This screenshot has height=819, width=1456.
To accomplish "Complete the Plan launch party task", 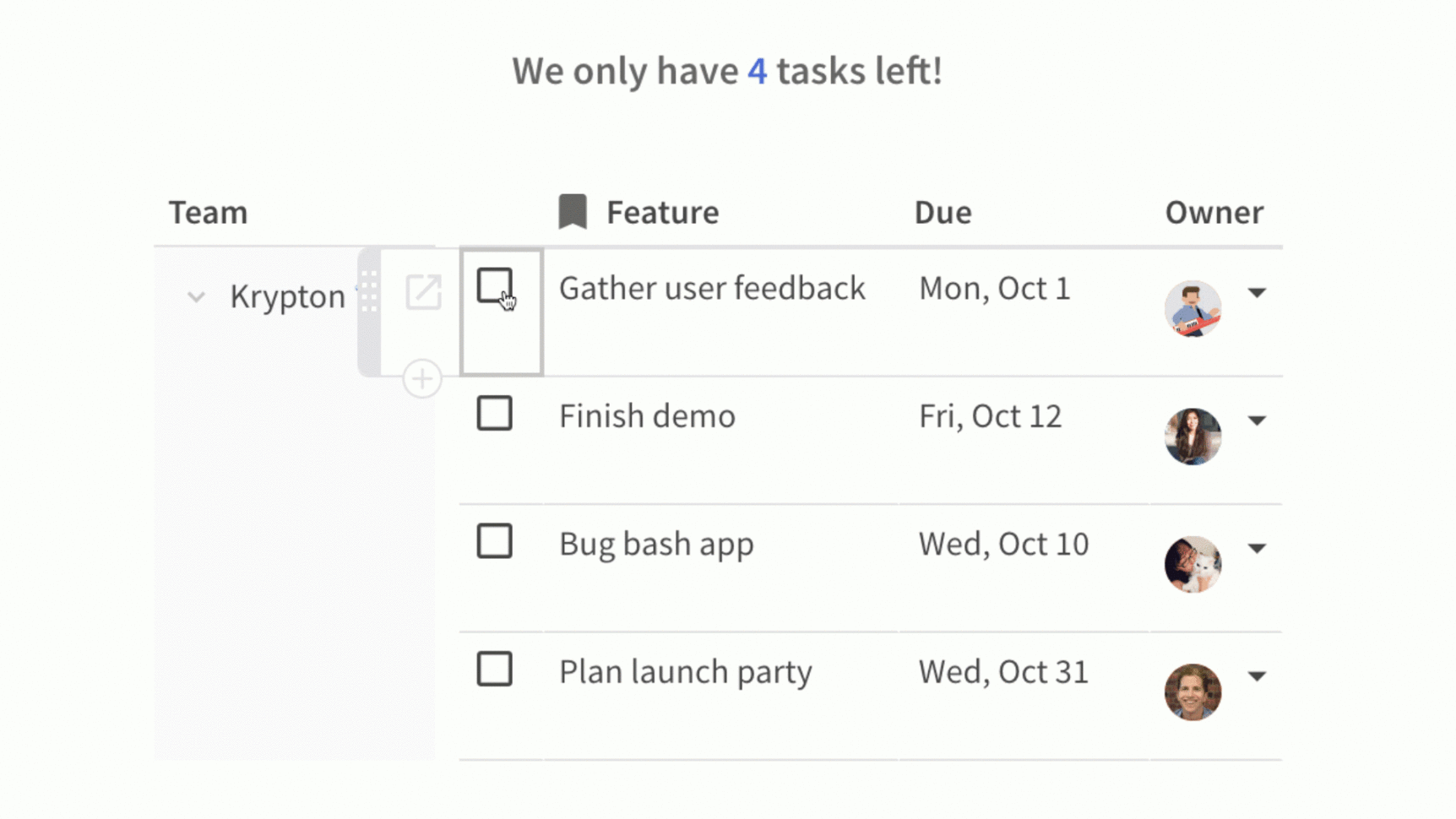I will (494, 670).
